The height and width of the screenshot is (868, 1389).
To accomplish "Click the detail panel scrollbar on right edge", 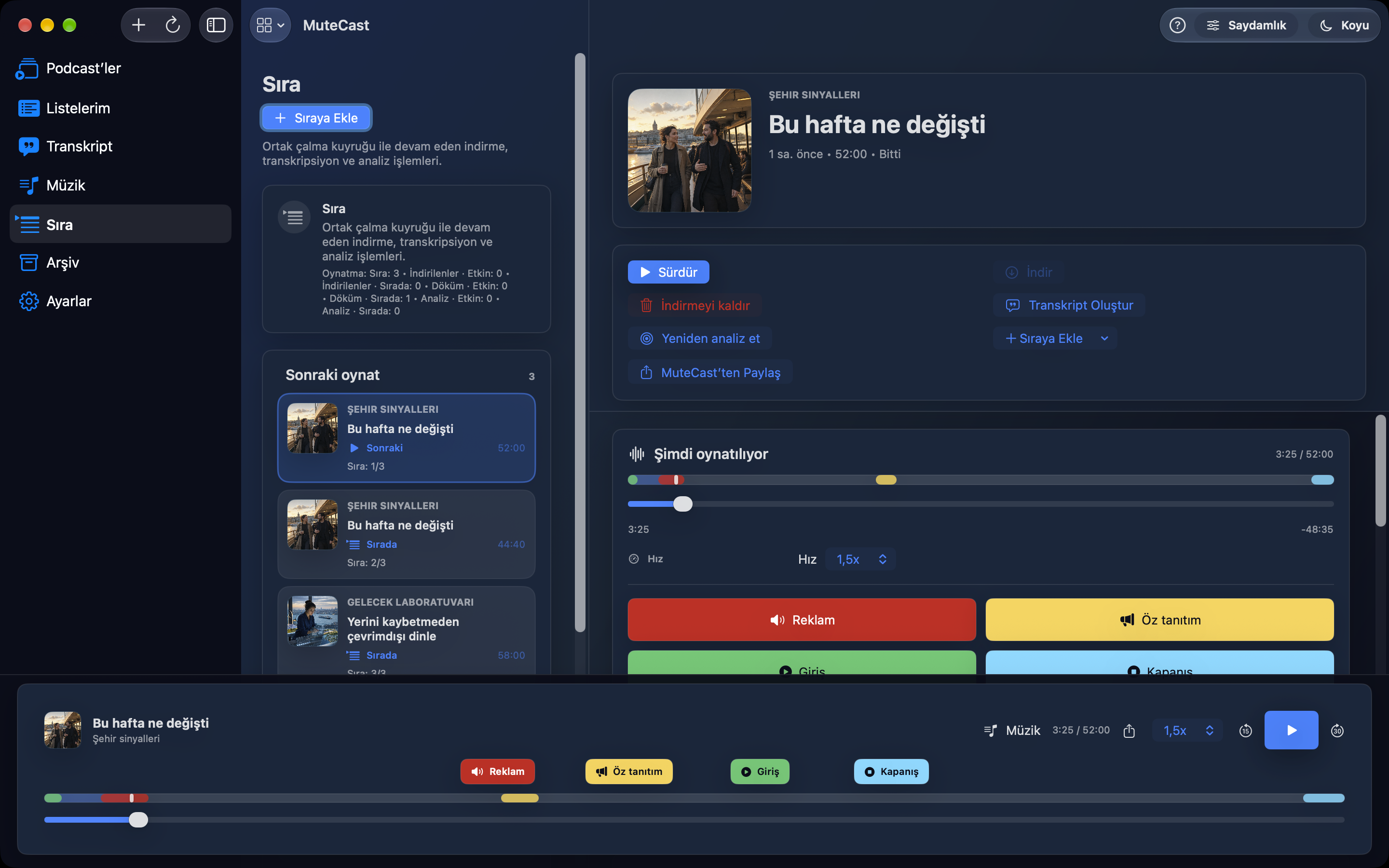I will coord(1380,470).
